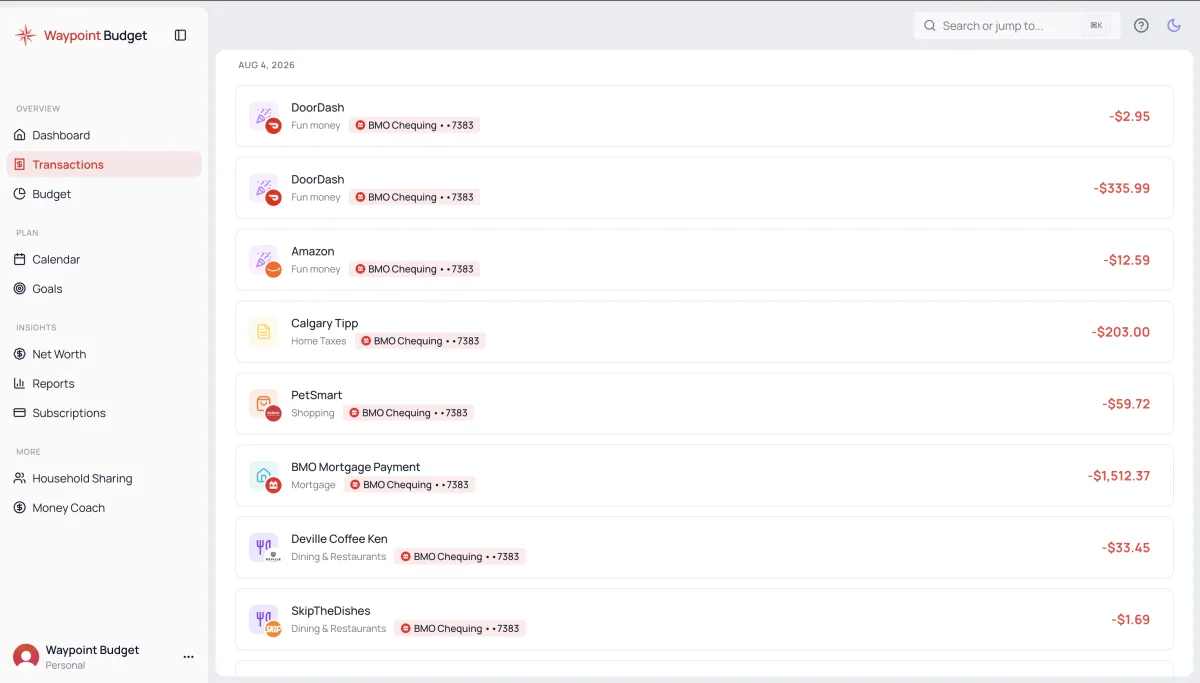Screen dimensions: 1200x683
Task: Click the Calgary Tipp category icon
Action: (264, 332)
